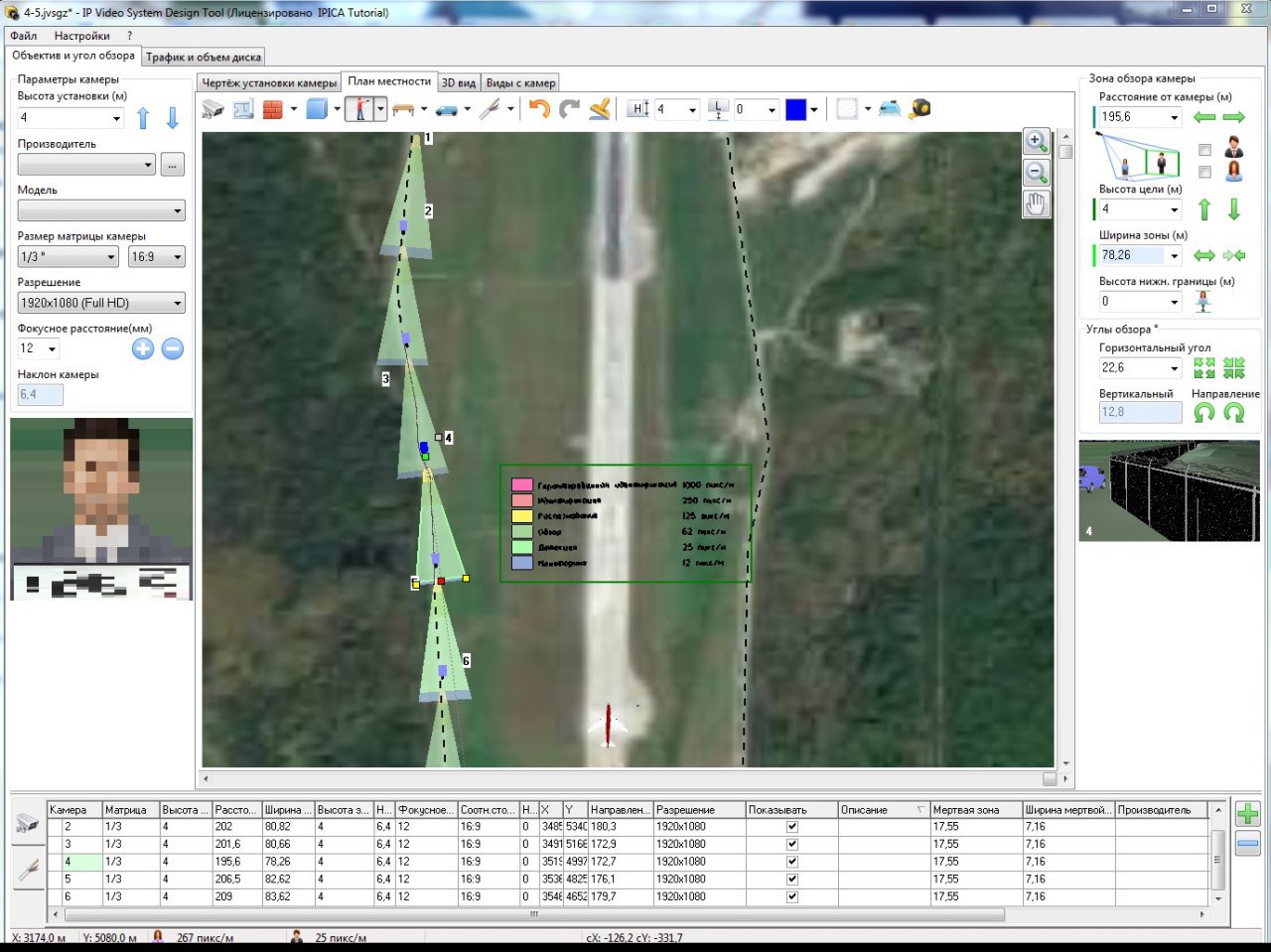The height and width of the screenshot is (952, 1271).
Task: Open the Производитель dropdown
Action: pyautogui.click(x=148, y=165)
